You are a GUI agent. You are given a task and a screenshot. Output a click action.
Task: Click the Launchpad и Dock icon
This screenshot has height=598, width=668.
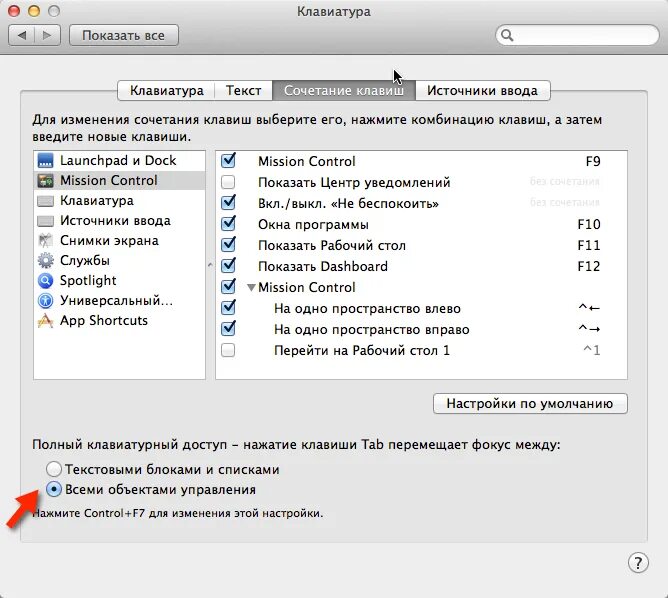(x=45, y=161)
